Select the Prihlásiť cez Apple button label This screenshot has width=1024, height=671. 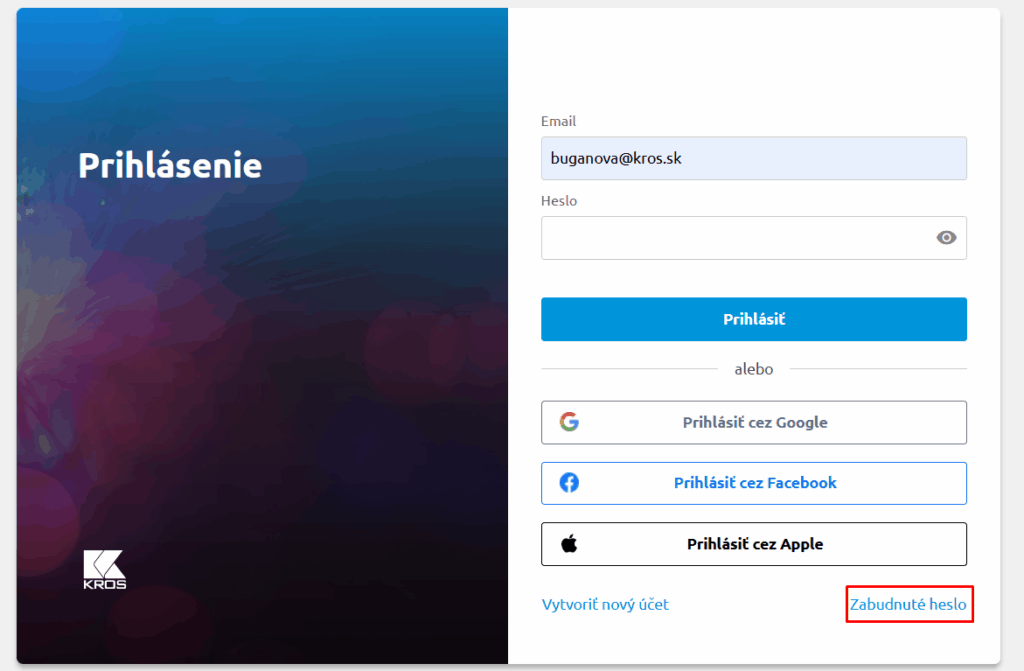[x=755, y=544]
